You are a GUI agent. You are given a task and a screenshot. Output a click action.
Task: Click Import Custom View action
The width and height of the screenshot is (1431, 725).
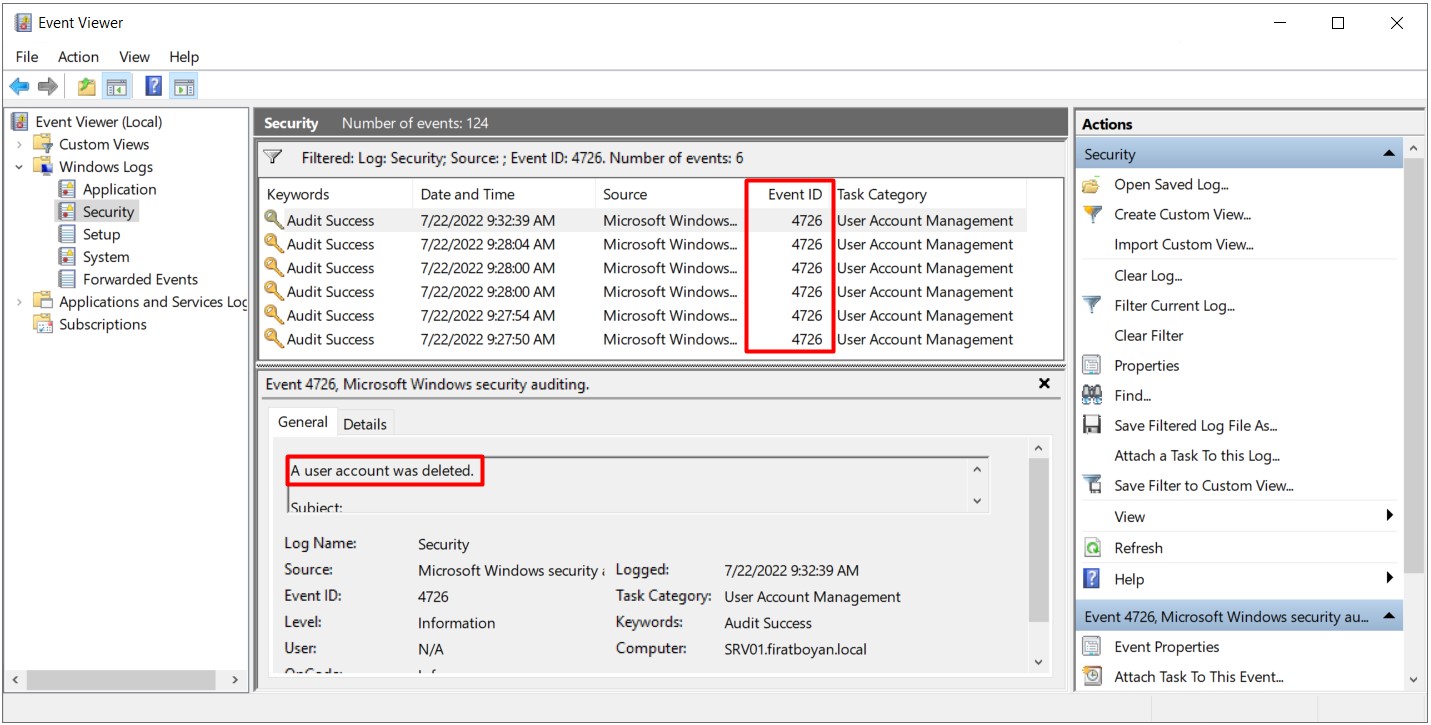pyautogui.click(x=1184, y=244)
